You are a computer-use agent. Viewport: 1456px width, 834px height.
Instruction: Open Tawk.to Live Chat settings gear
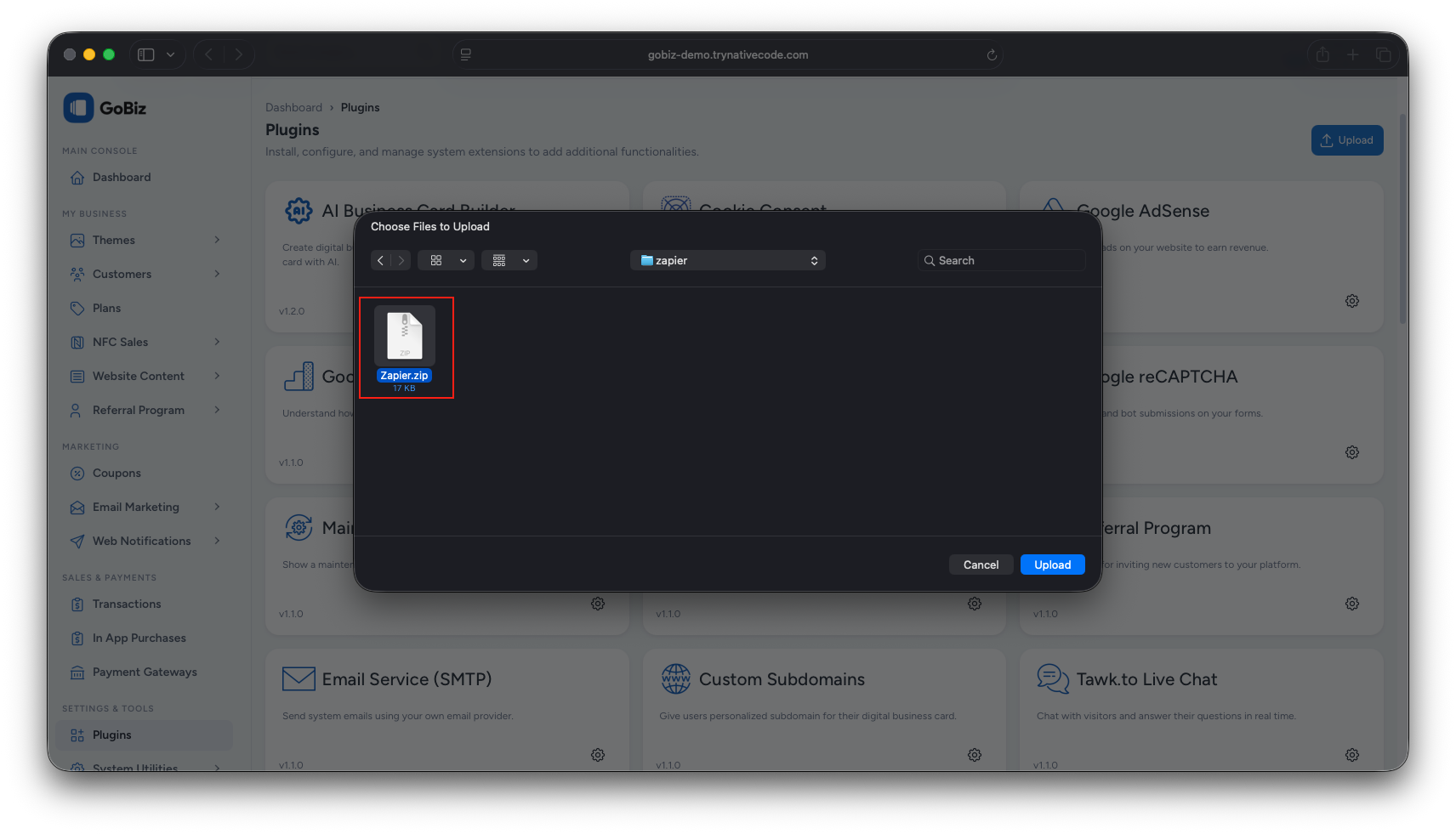[x=1352, y=755]
